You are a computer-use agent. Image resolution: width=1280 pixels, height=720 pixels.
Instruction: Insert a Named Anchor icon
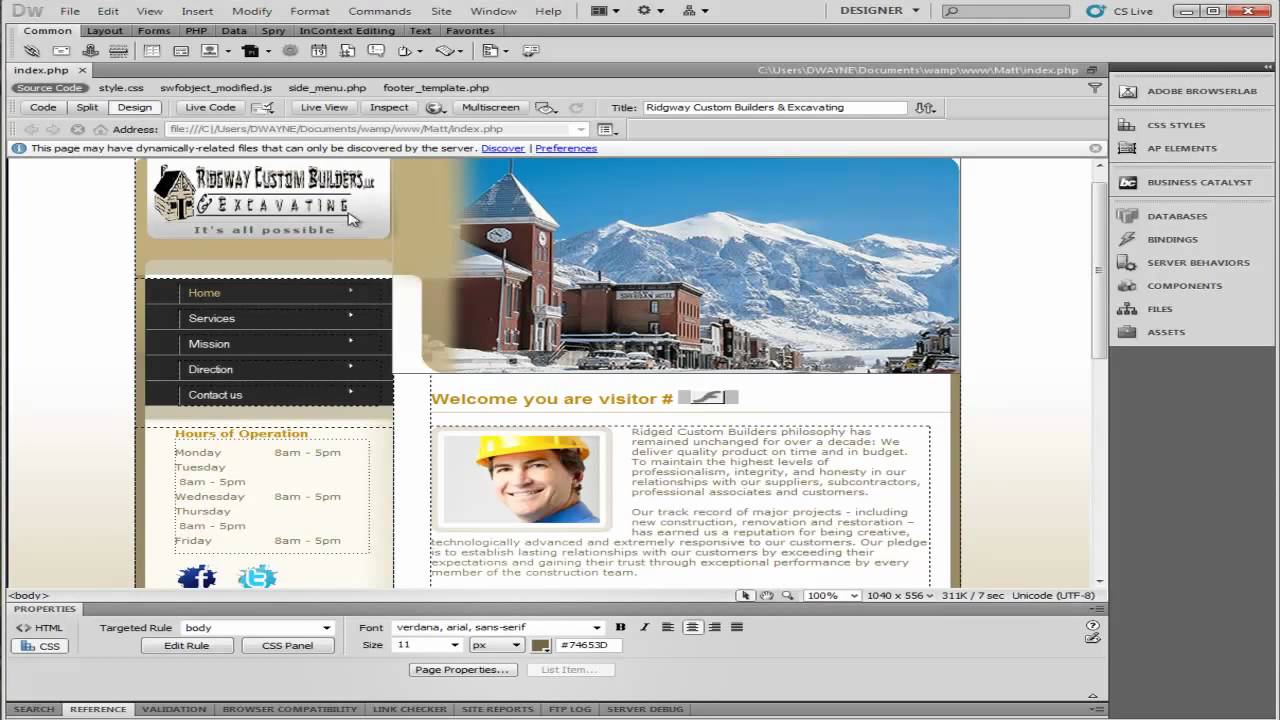tap(90, 50)
